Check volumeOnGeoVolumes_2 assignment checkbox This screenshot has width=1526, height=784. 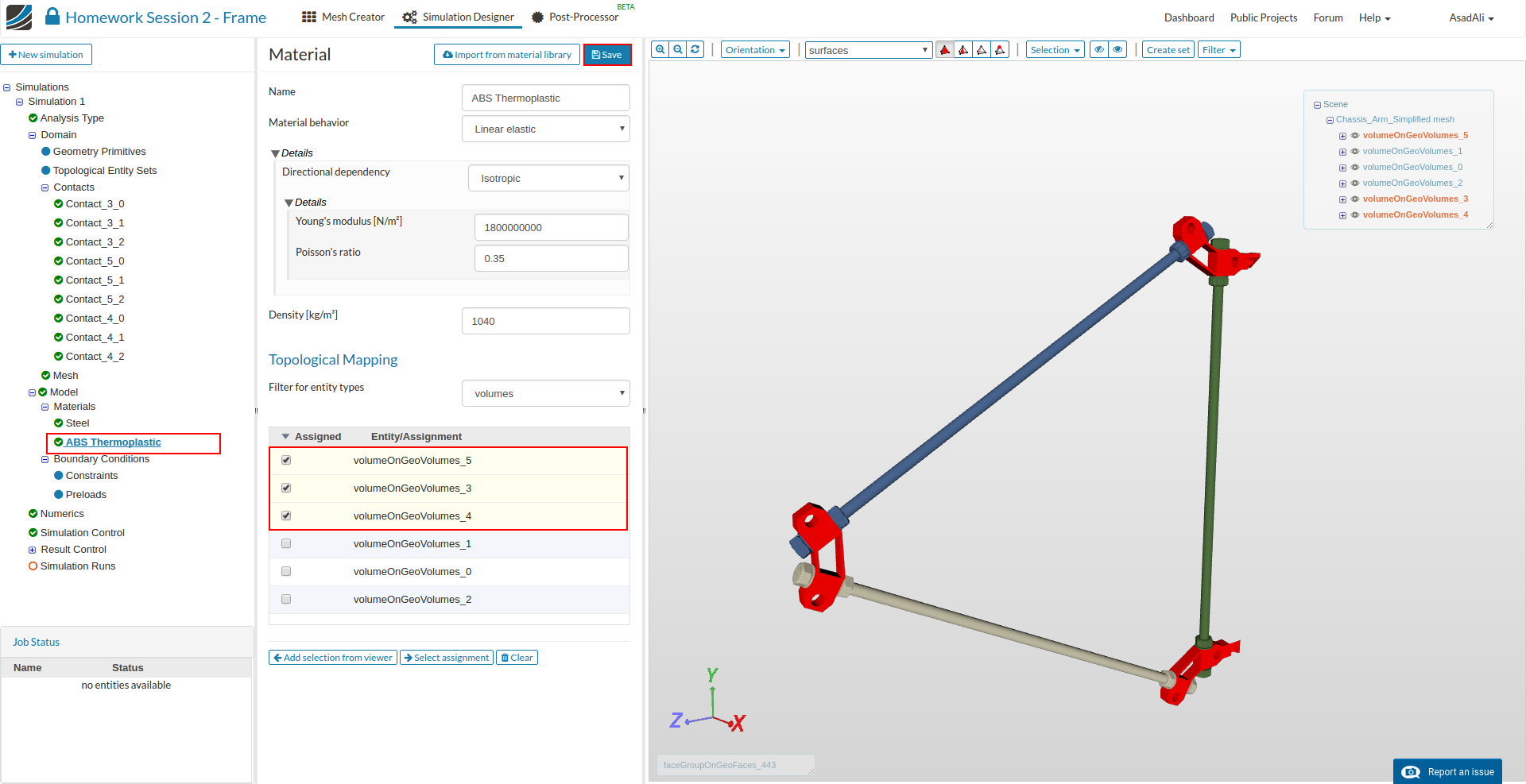(x=286, y=600)
